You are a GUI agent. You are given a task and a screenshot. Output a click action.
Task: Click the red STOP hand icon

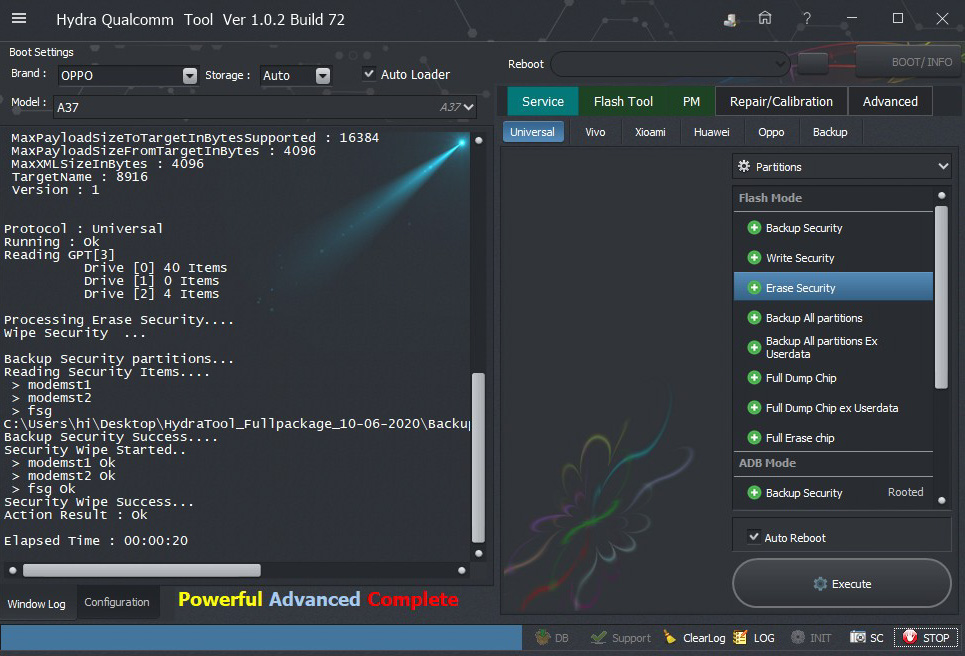point(910,638)
